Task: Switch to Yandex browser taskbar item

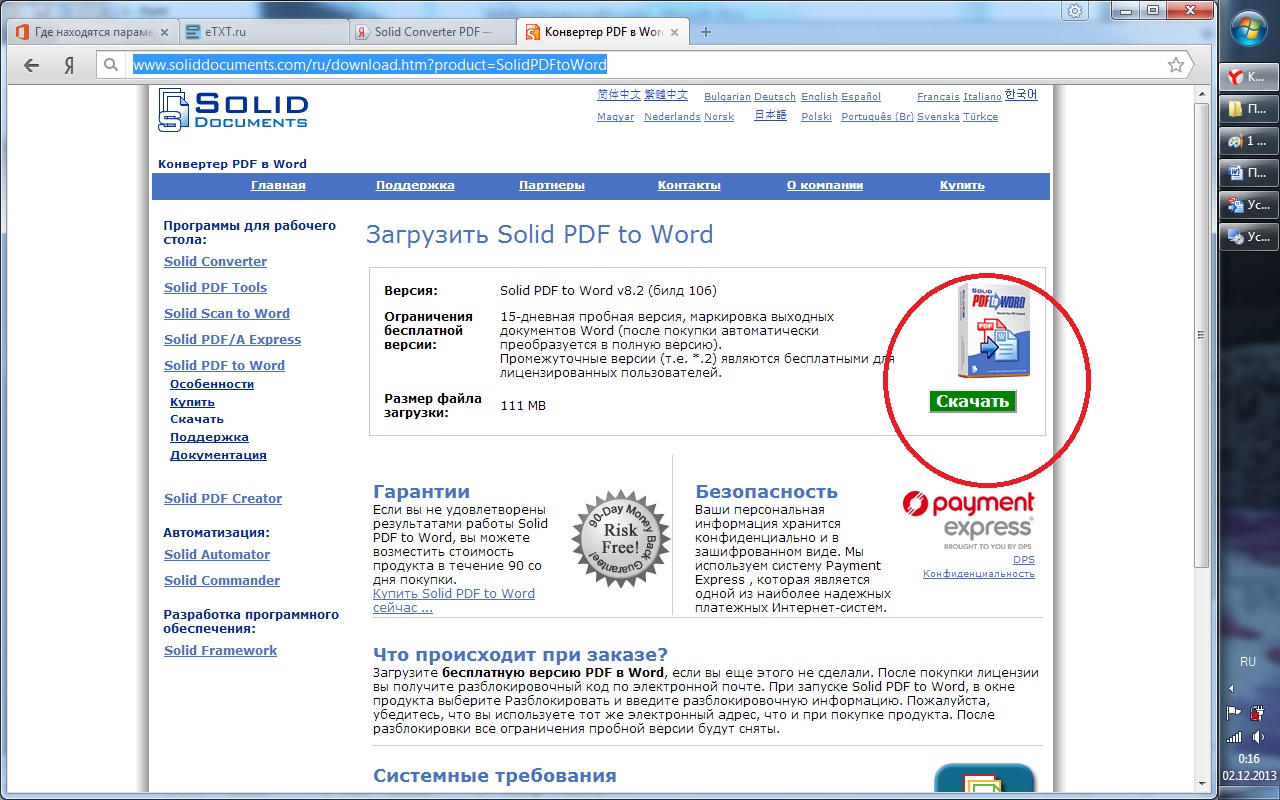Action: pos(1248,77)
